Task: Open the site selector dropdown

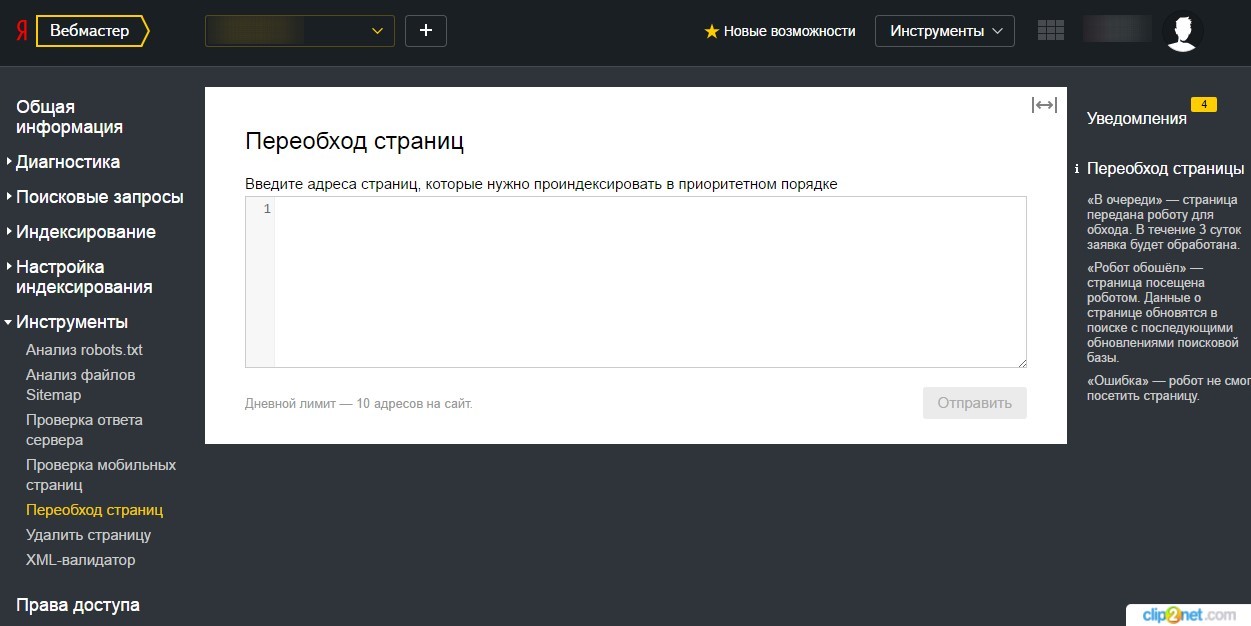Action: tap(299, 31)
